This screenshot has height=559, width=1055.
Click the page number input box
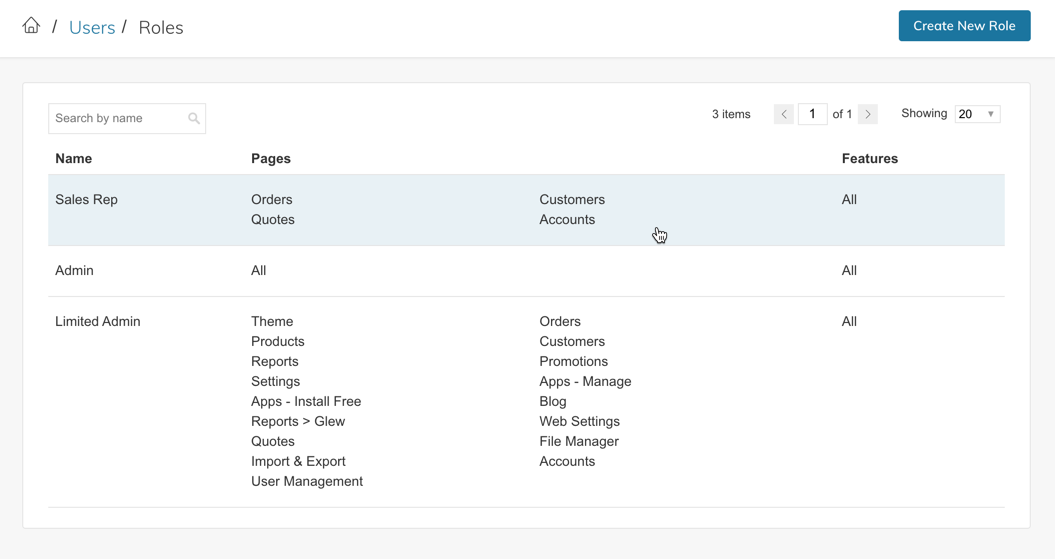(x=812, y=114)
